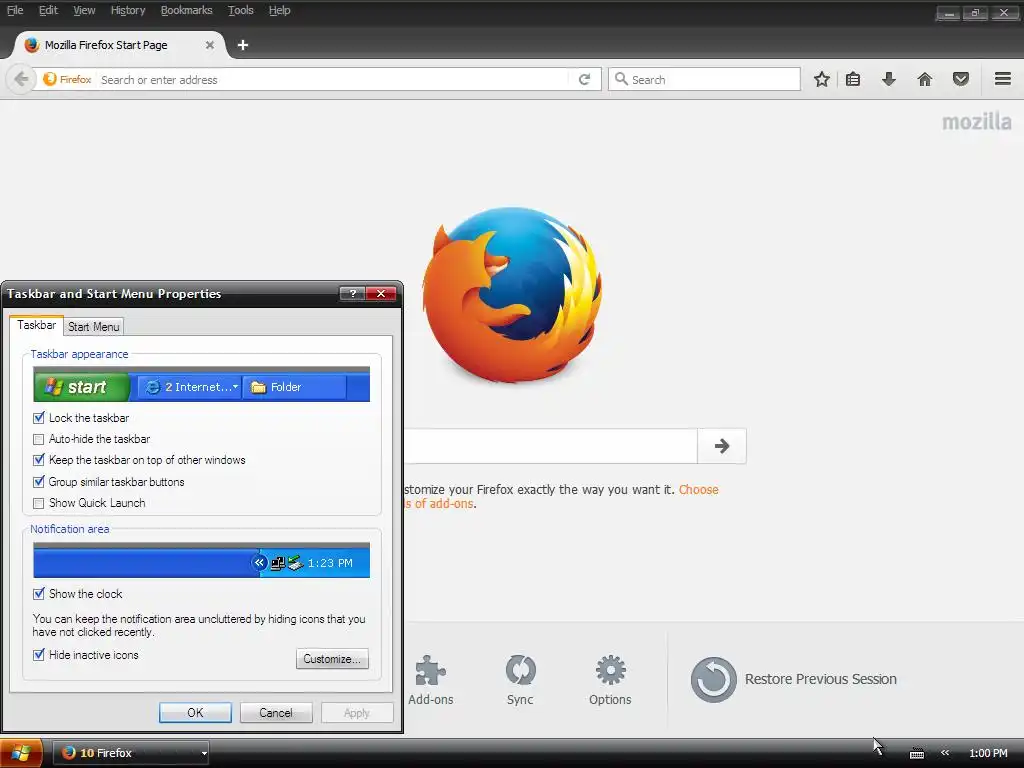
Task: Open the History menu
Action: (128, 10)
